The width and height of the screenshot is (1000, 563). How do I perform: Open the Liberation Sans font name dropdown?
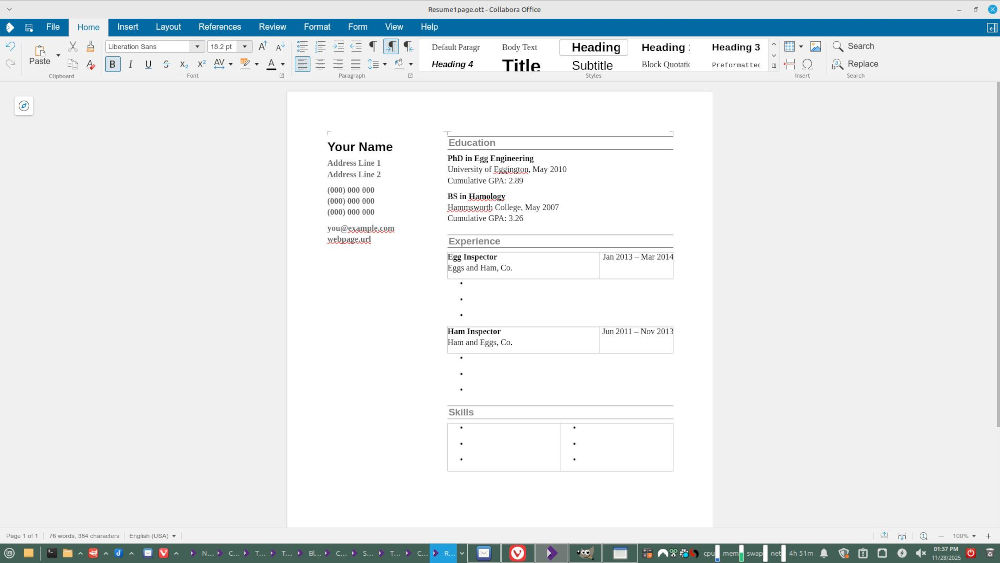197,46
